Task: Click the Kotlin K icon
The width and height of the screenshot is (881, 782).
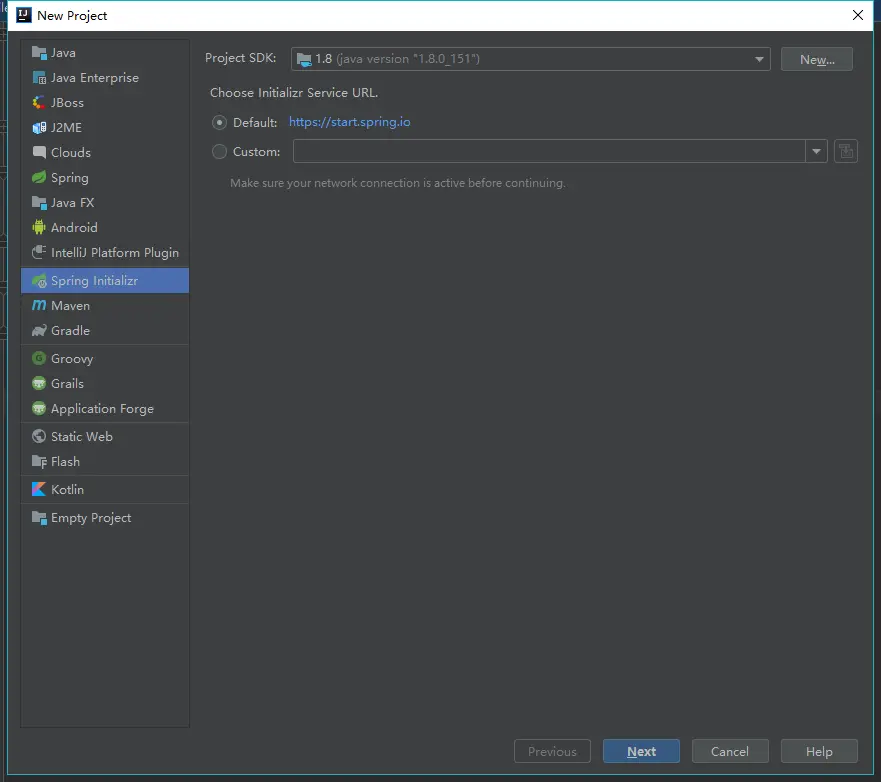Action: pyautogui.click(x=39, y=489)
